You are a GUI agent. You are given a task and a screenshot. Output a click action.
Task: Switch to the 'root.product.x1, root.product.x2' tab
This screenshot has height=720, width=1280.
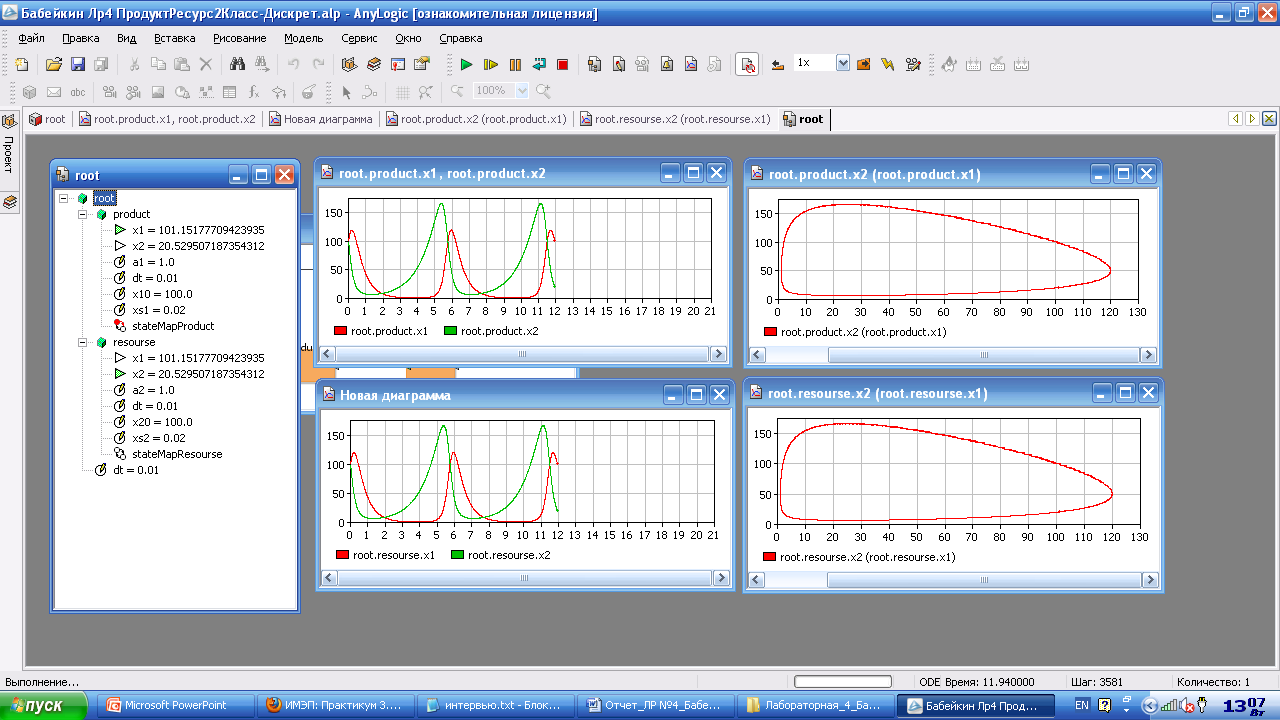[167, 119]
